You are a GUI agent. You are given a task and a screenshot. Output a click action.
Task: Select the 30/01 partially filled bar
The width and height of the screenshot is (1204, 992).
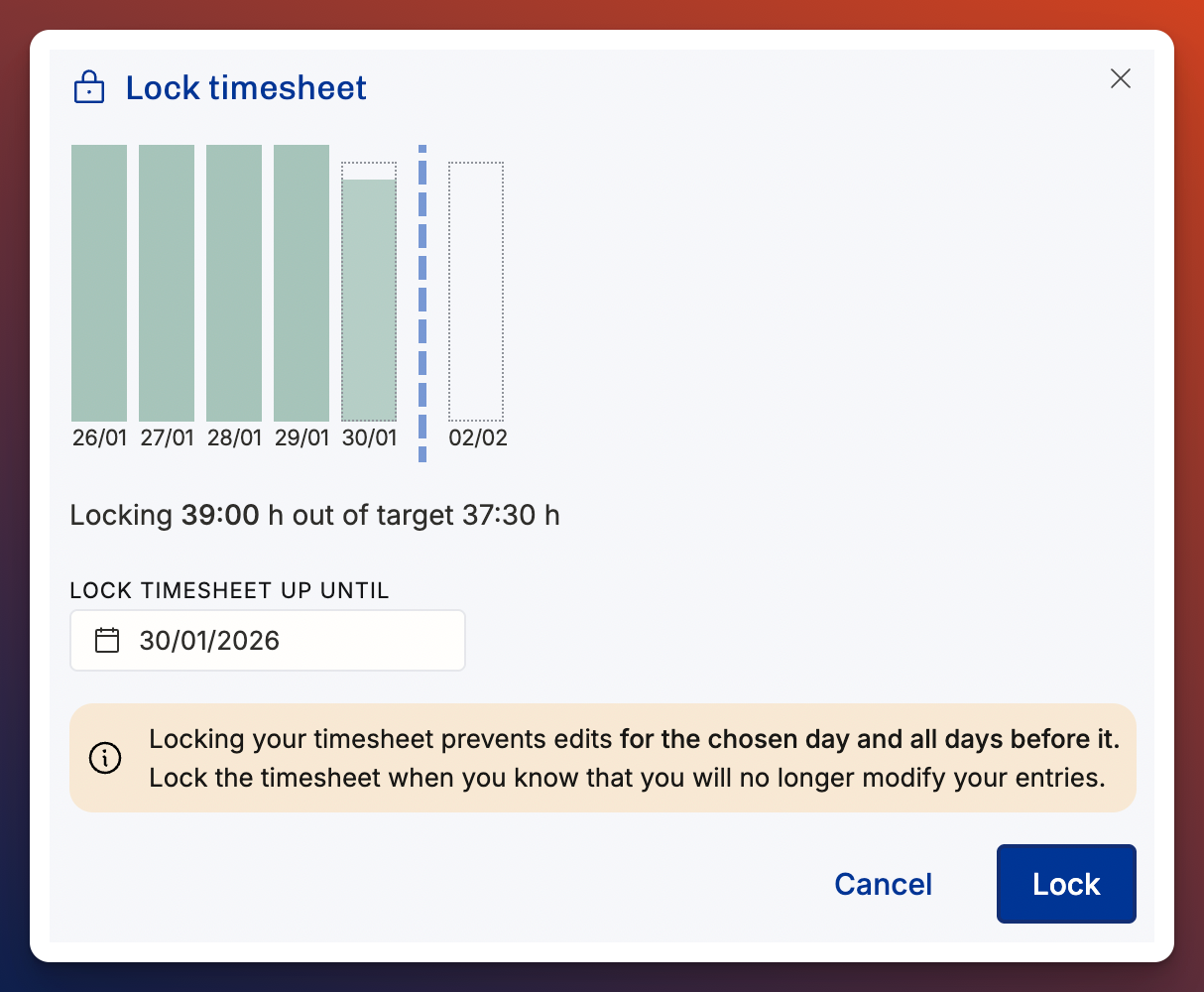(369, 292)
